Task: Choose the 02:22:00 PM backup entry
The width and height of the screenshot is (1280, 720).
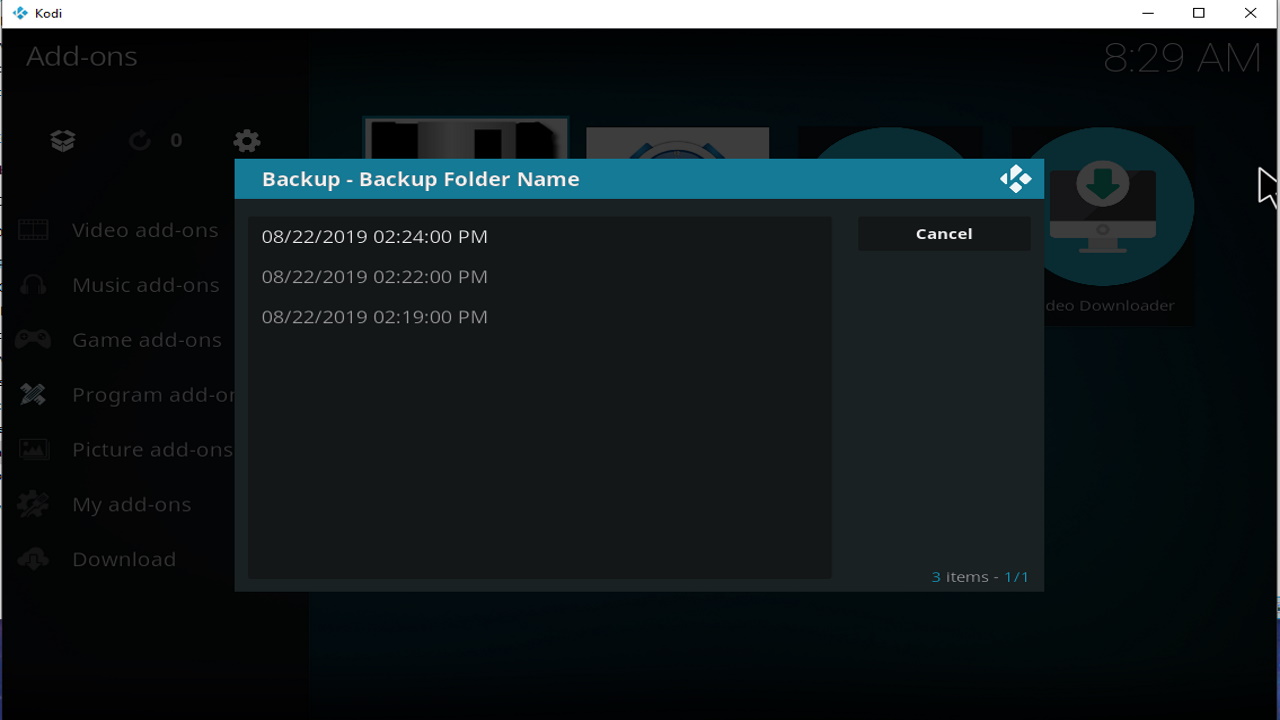Action: (375, 277)
